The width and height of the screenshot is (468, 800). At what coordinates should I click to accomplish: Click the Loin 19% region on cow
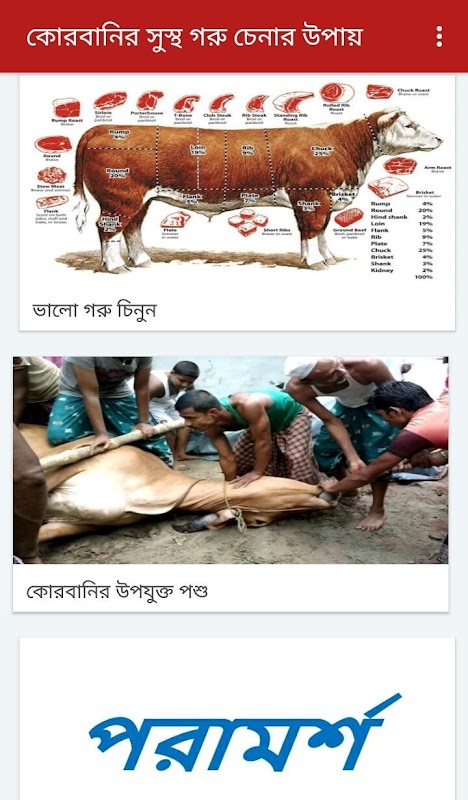pyautogui.click(x=198, y=150)
